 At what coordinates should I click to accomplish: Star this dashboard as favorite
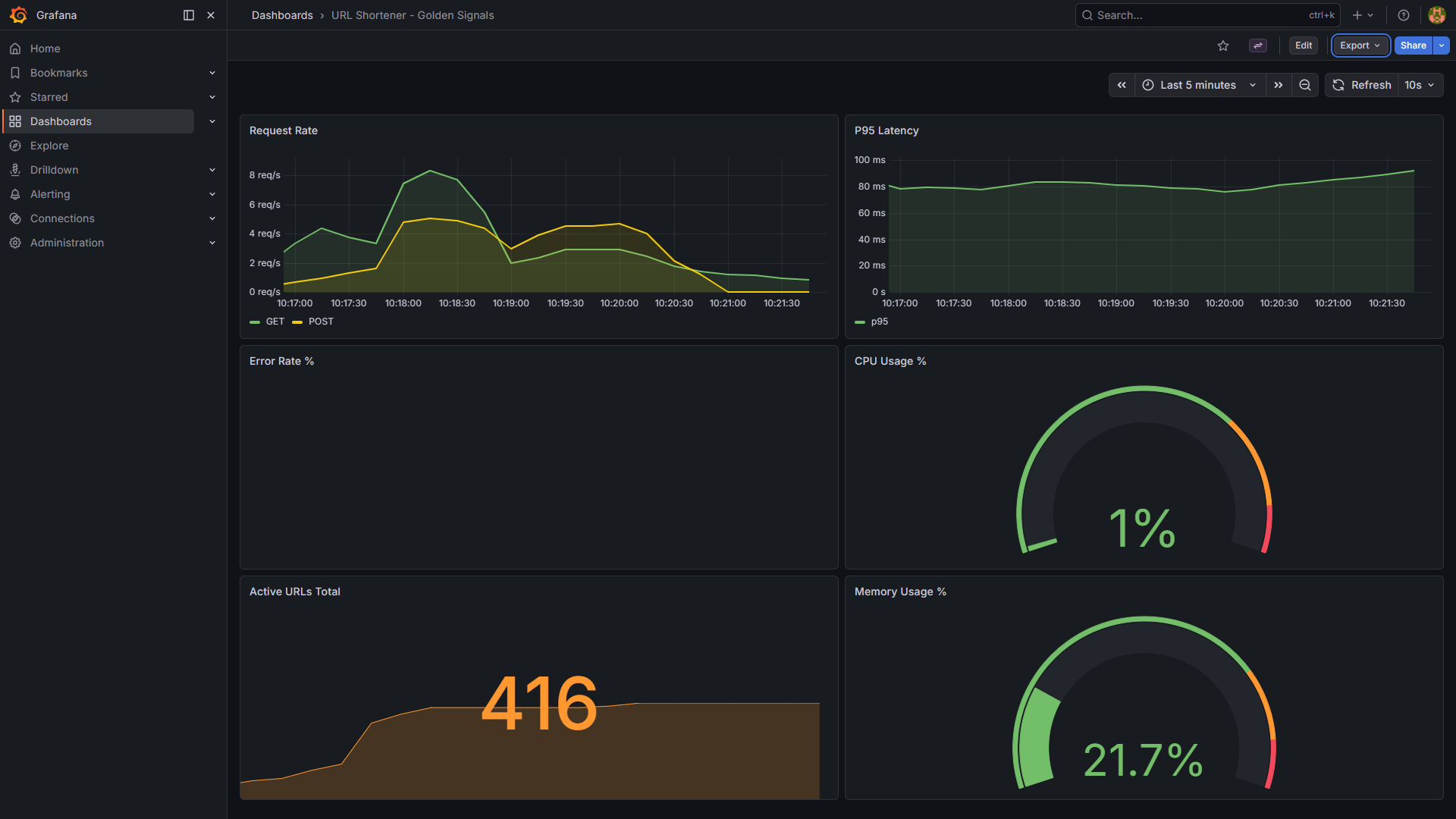[x=1223, y=45]
